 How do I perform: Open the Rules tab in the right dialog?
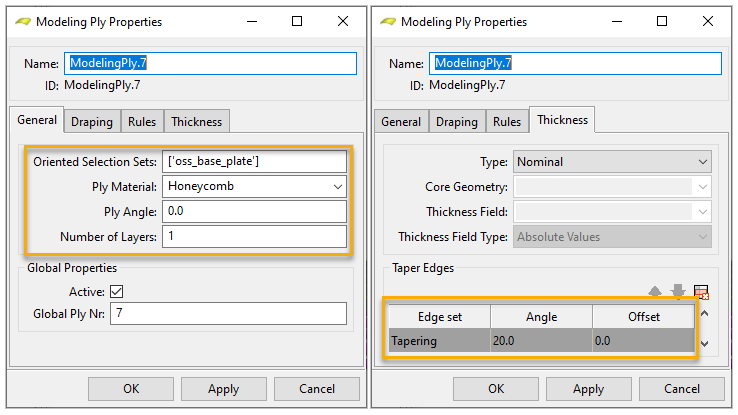pyautogui.click(x=507, y=122)
